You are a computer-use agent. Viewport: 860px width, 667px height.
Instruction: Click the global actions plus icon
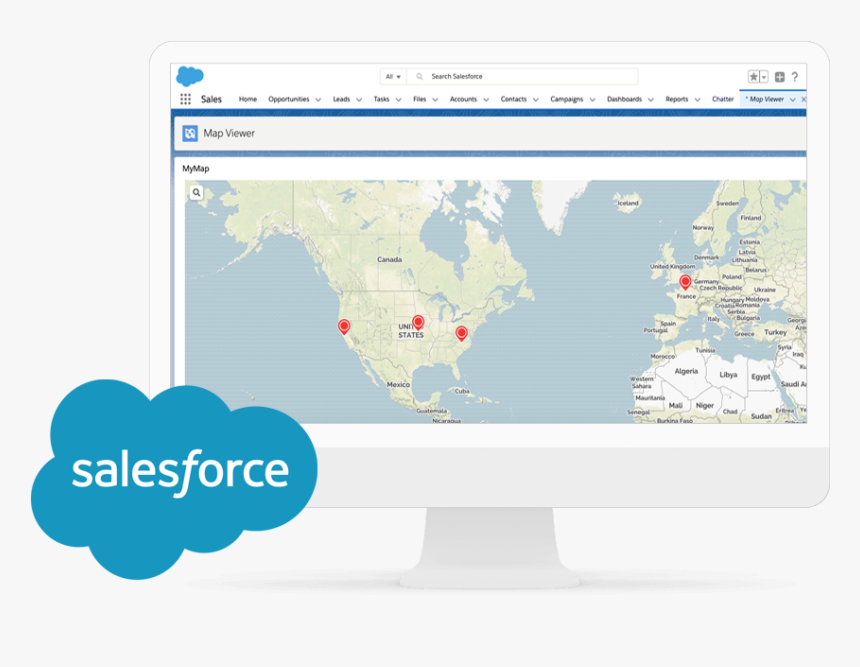(x=779, y=77)
